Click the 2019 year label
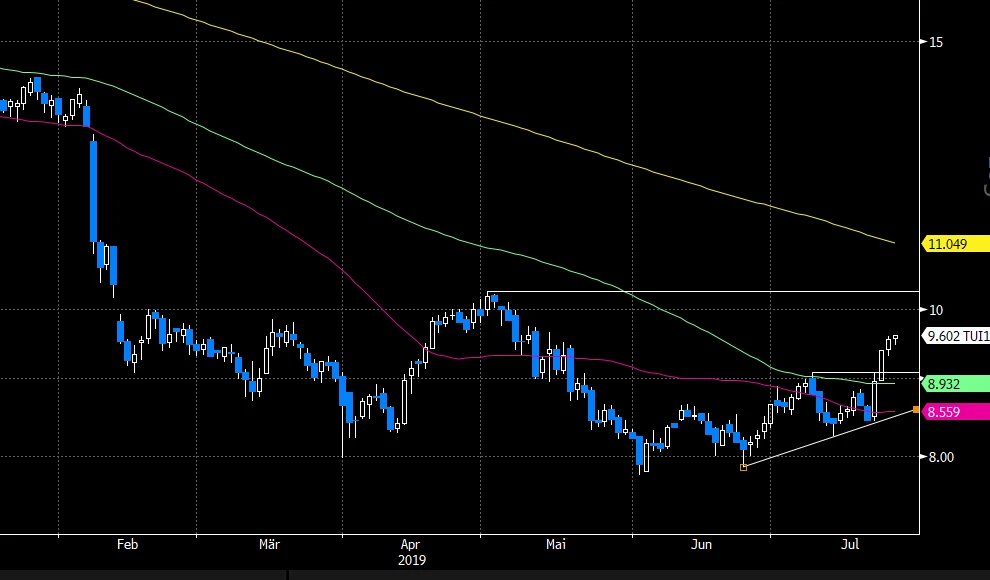 pos(413,561)
